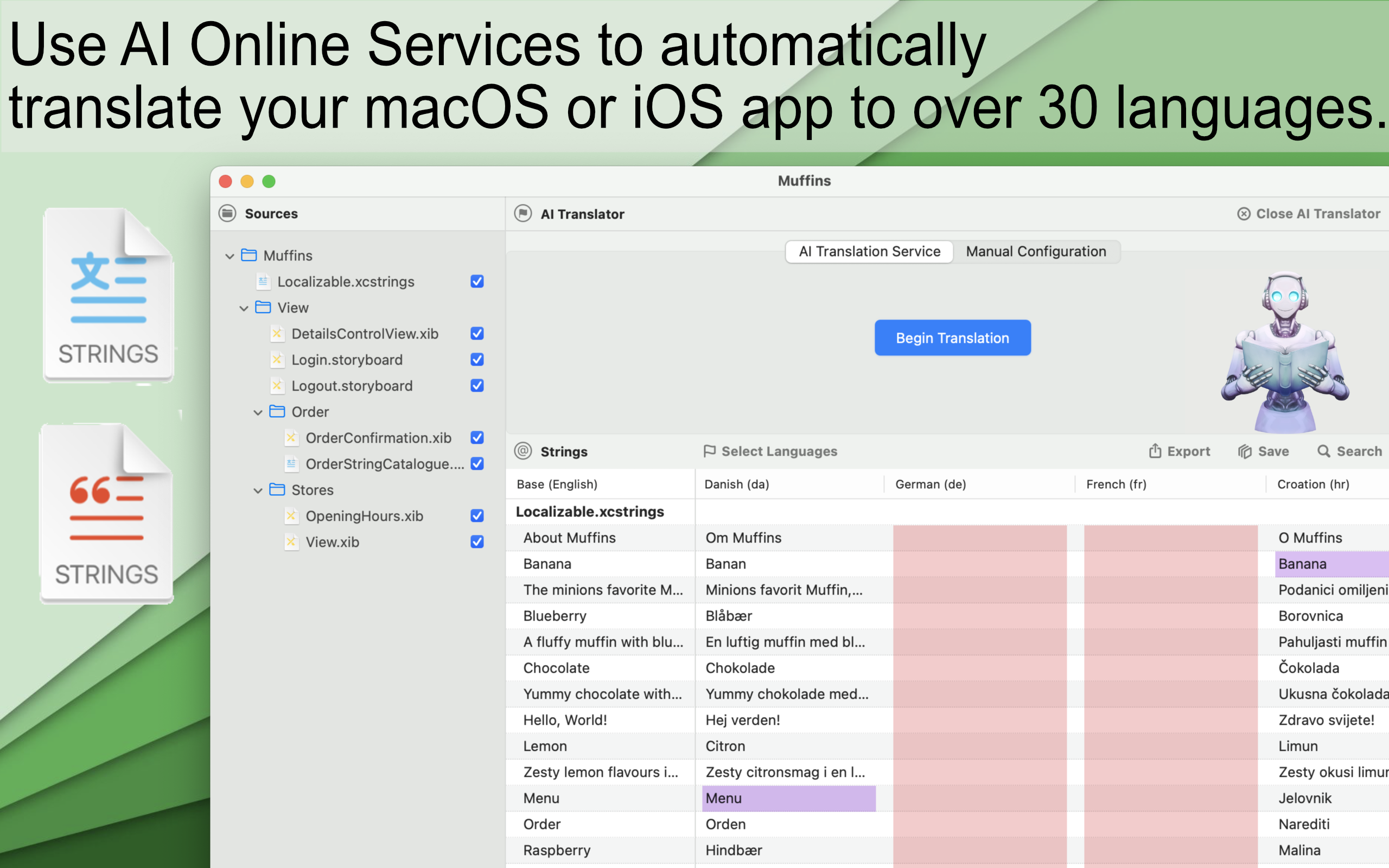1389x868 pixels.
Task: Click the blue translation STRINGS file icon
Action: coord(109,295)
